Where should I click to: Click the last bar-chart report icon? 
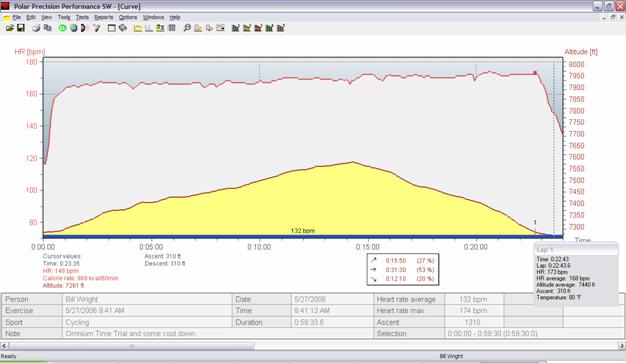[x=281, y=28]
